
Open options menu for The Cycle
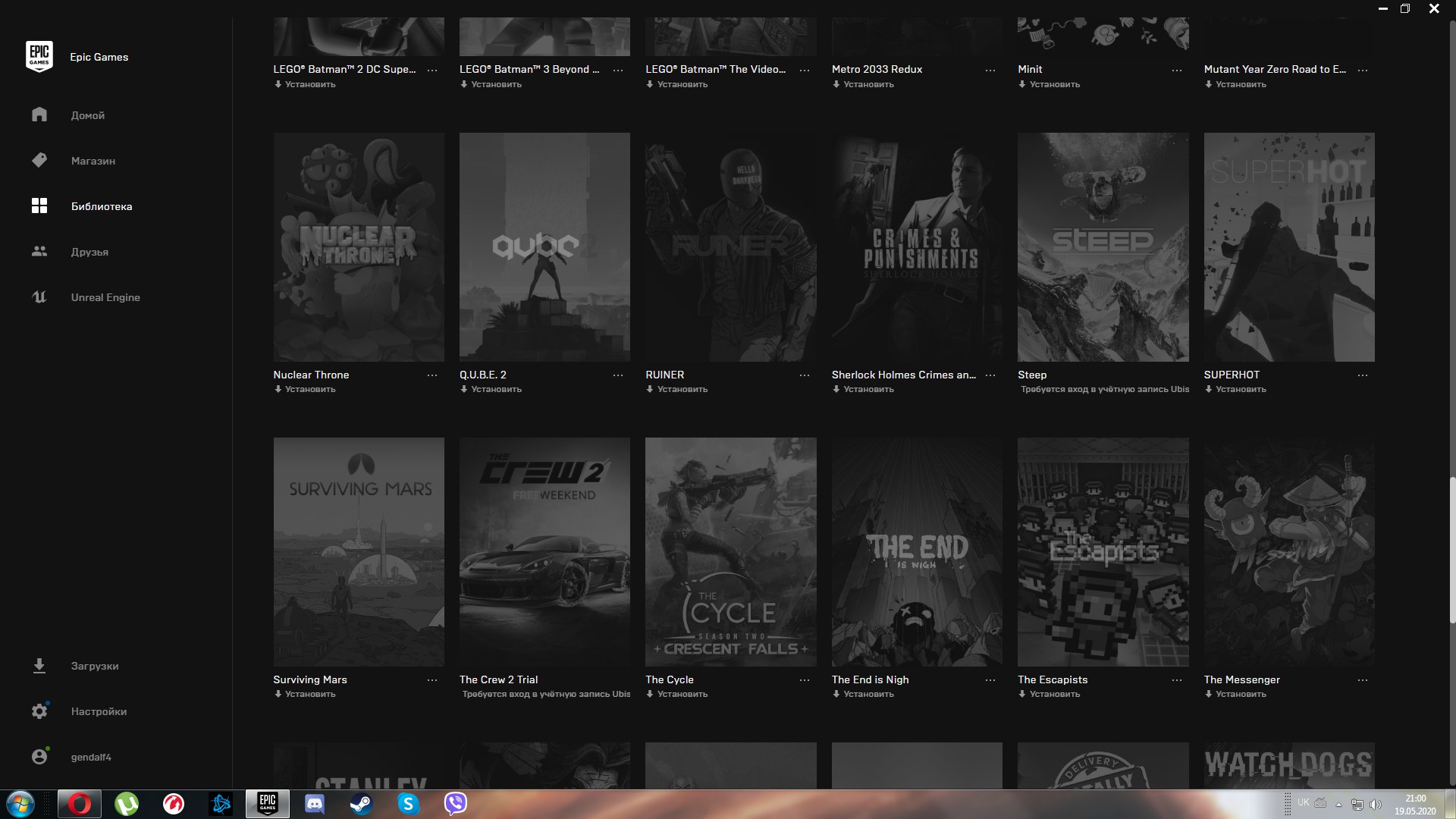805,680
